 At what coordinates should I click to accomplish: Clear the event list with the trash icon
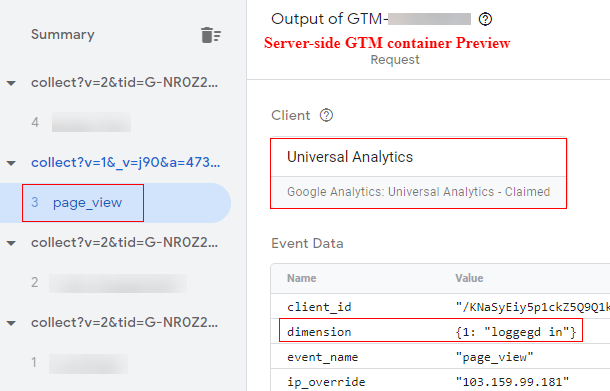click(211, 35)
